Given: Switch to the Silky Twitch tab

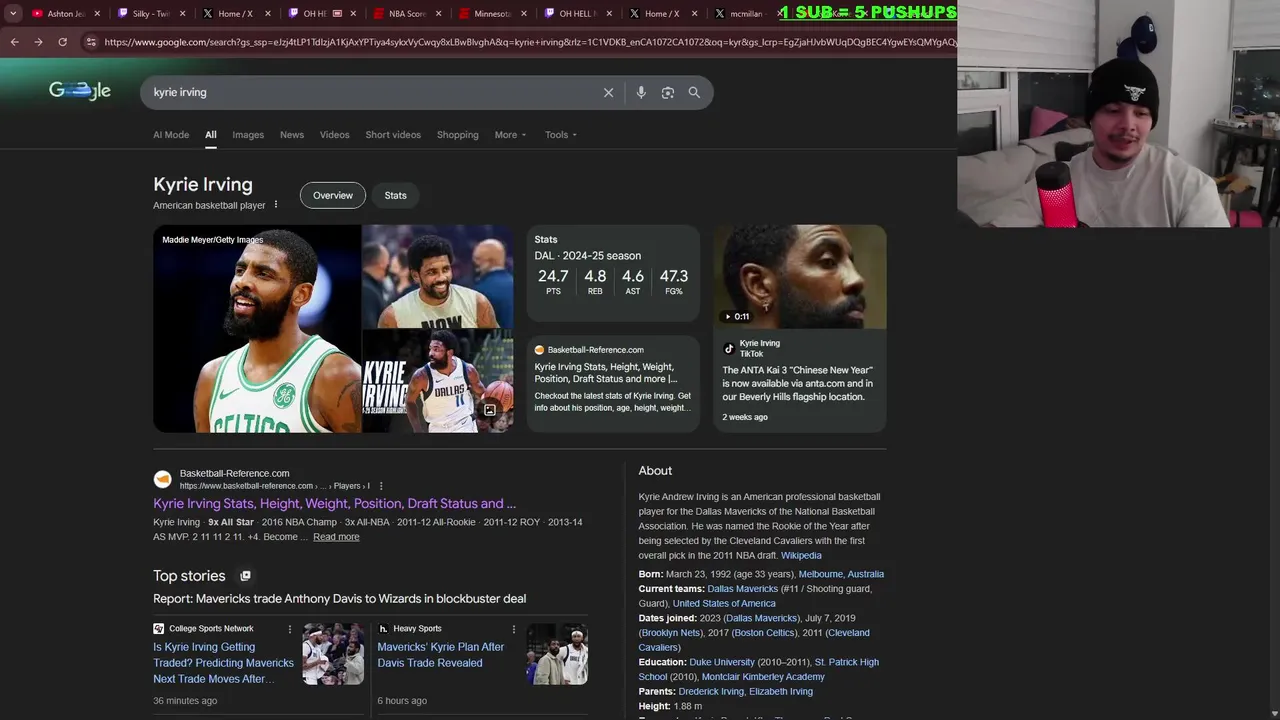Looking at the screenshot, I should pyautogui.click(x=143, y=14).
